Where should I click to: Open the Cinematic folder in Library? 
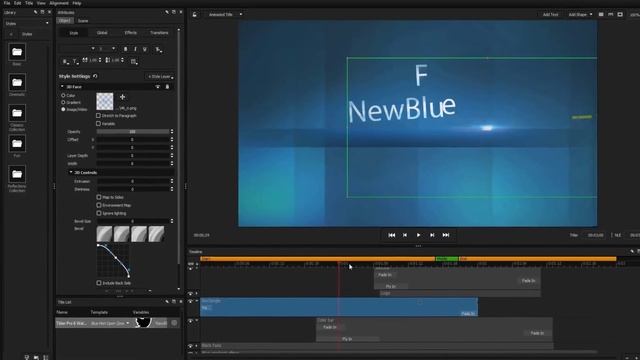(x=17, y=83)
